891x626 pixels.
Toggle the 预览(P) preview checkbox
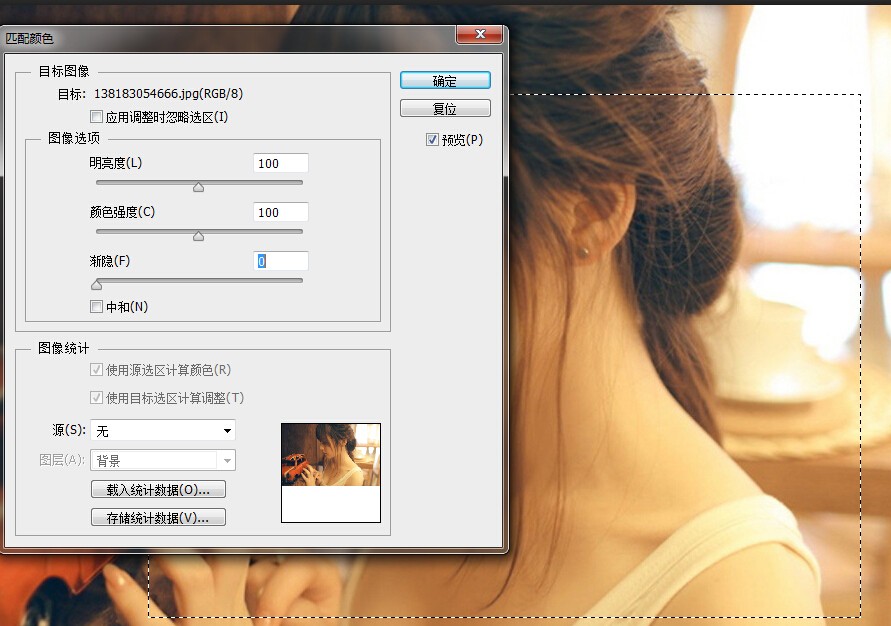[x=432, y=139]
